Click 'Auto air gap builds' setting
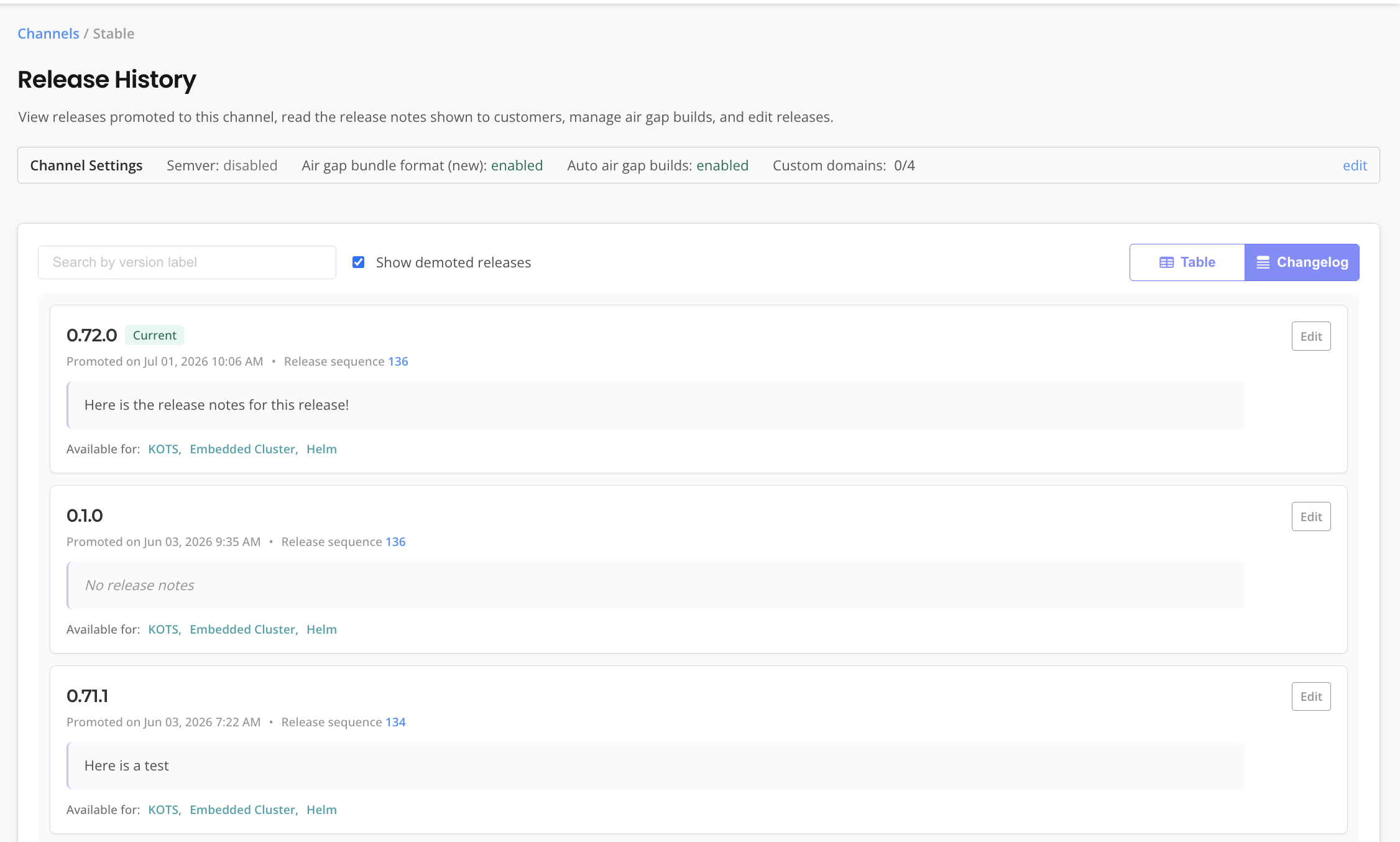Image resolution: width=1400 pixels, height=842 pixels. pyautogui.click(x=658, y=165)
